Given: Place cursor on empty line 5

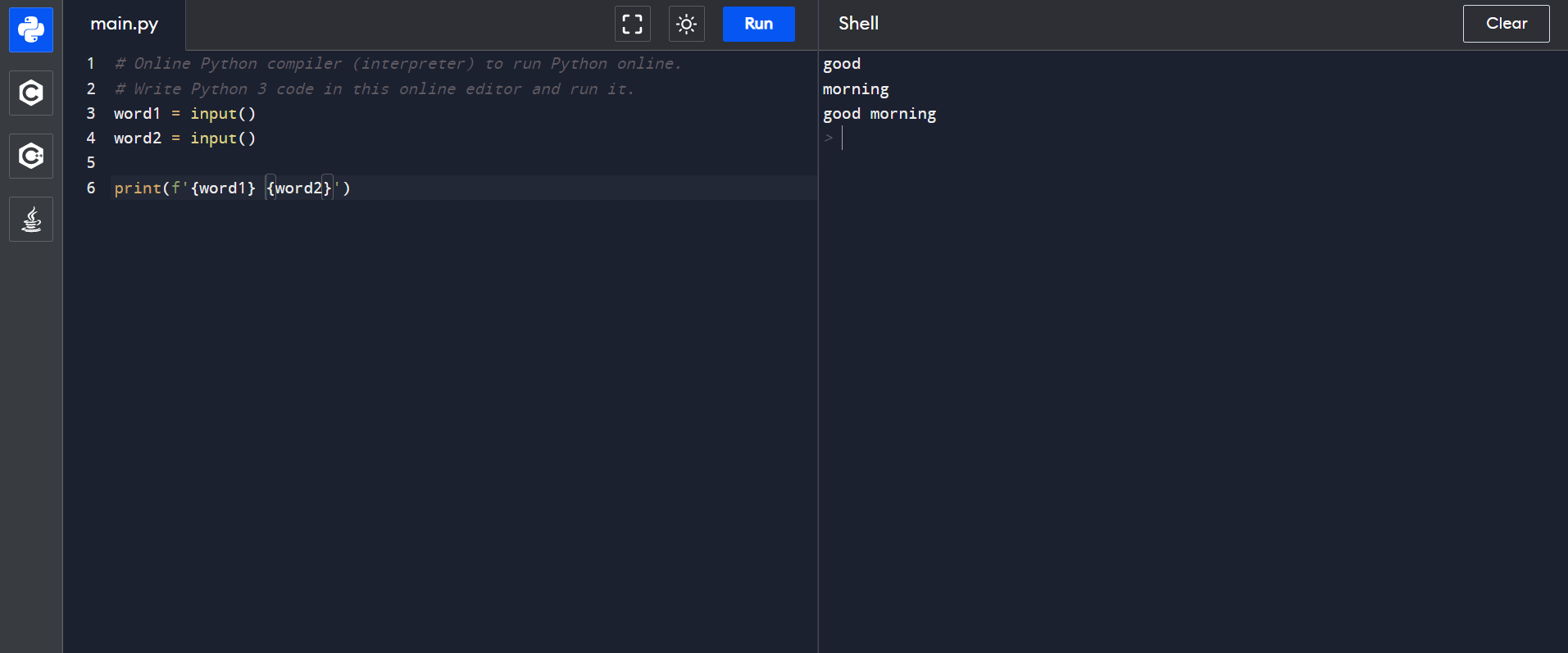Looking at the screenshot, I should (x=328, y=163).
